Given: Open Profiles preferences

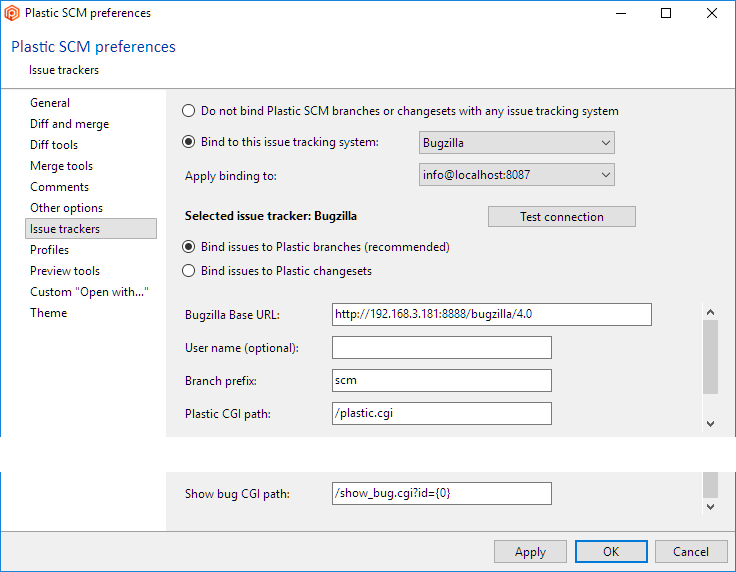Looking at the screenshot, I should click(49, 250).
